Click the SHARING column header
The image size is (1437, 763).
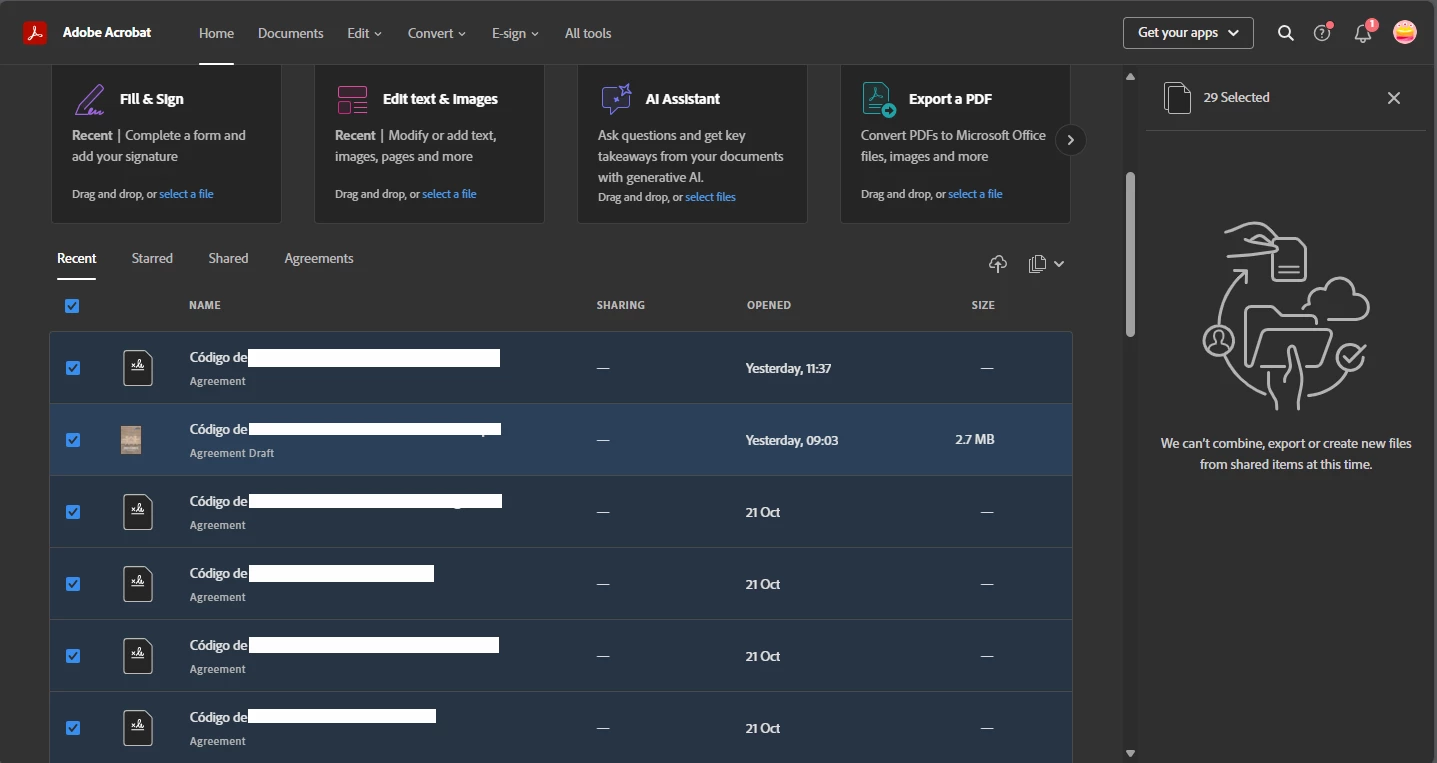pyautogui.click(x=621, y=305)
